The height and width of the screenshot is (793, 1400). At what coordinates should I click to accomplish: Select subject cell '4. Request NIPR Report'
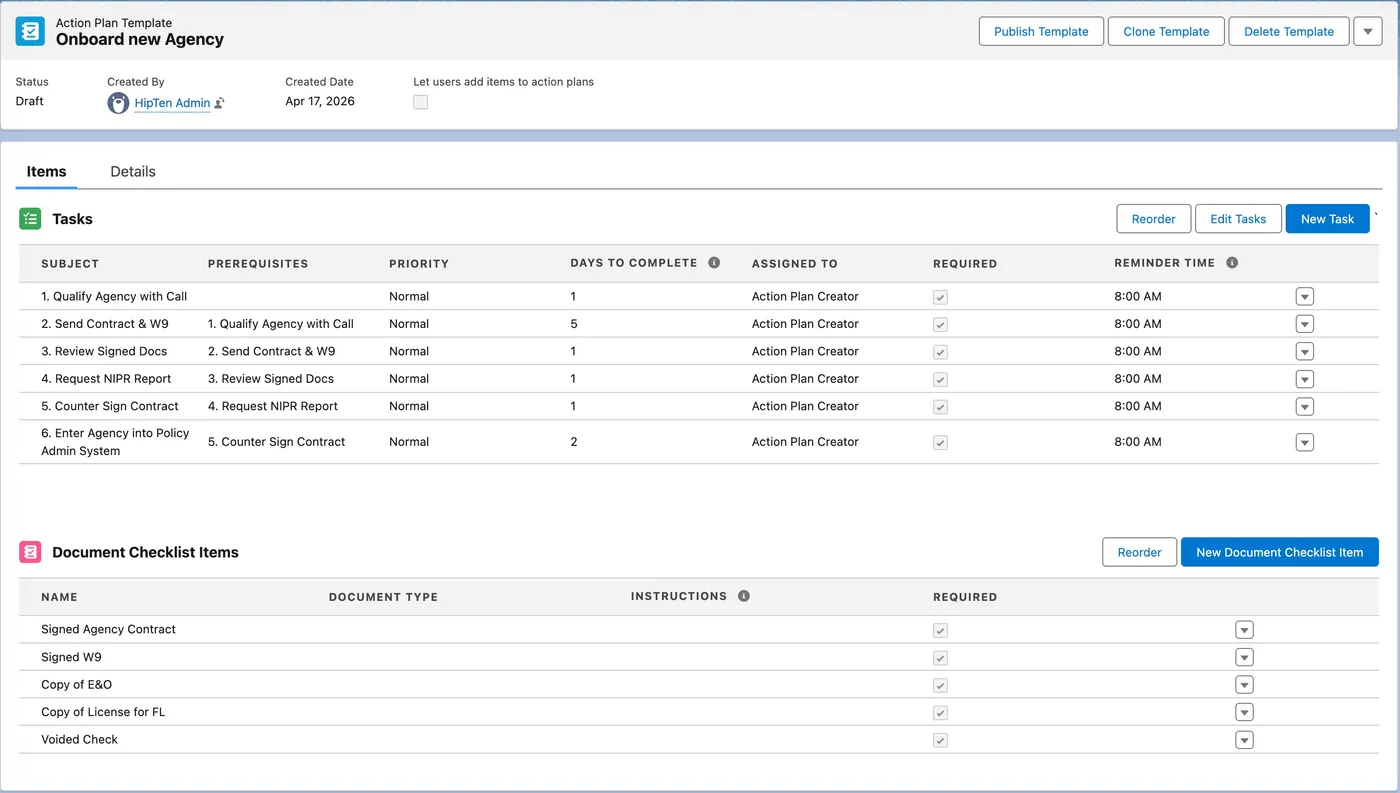coord(106,379)
